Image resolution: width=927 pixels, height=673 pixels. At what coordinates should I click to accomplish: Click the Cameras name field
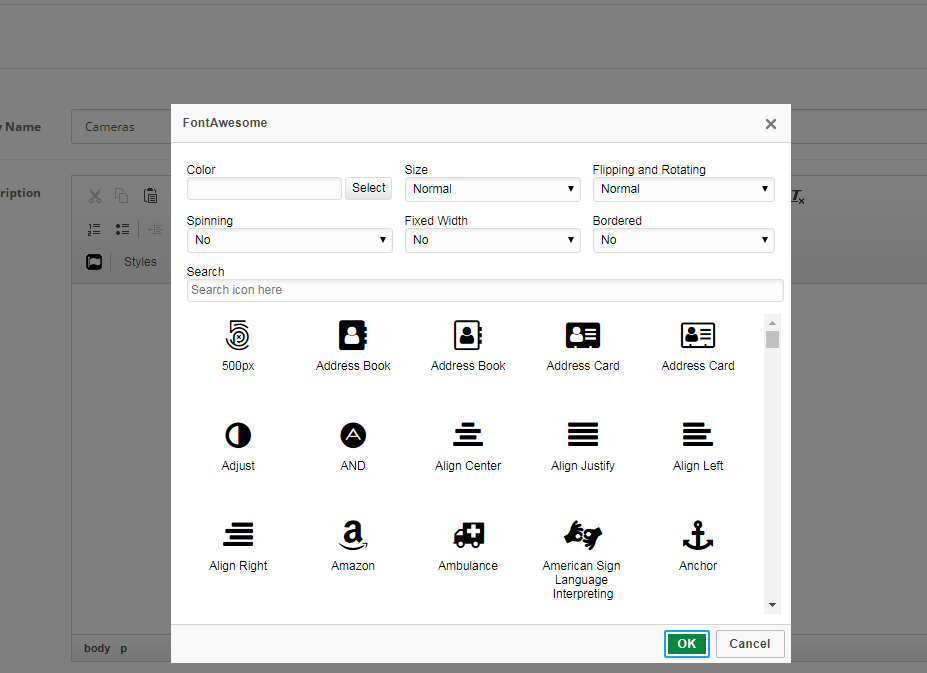click(121, 127)
